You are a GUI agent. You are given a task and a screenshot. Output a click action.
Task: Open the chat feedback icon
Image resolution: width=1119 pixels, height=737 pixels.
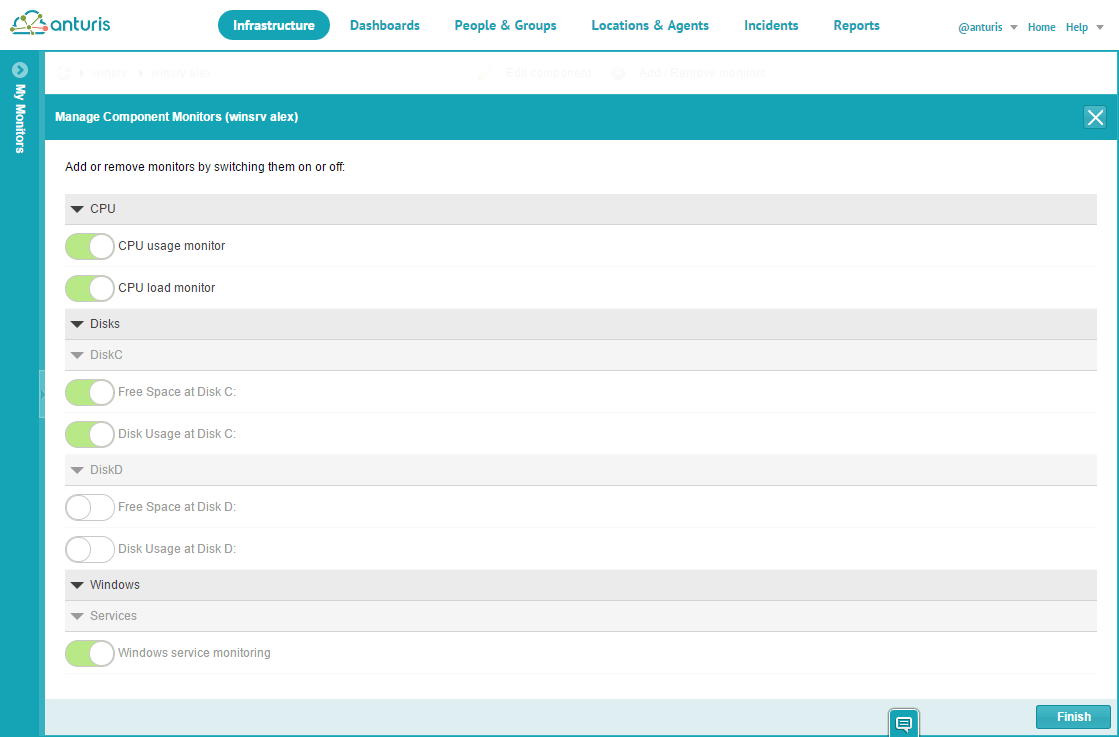[x=903, y=723]
